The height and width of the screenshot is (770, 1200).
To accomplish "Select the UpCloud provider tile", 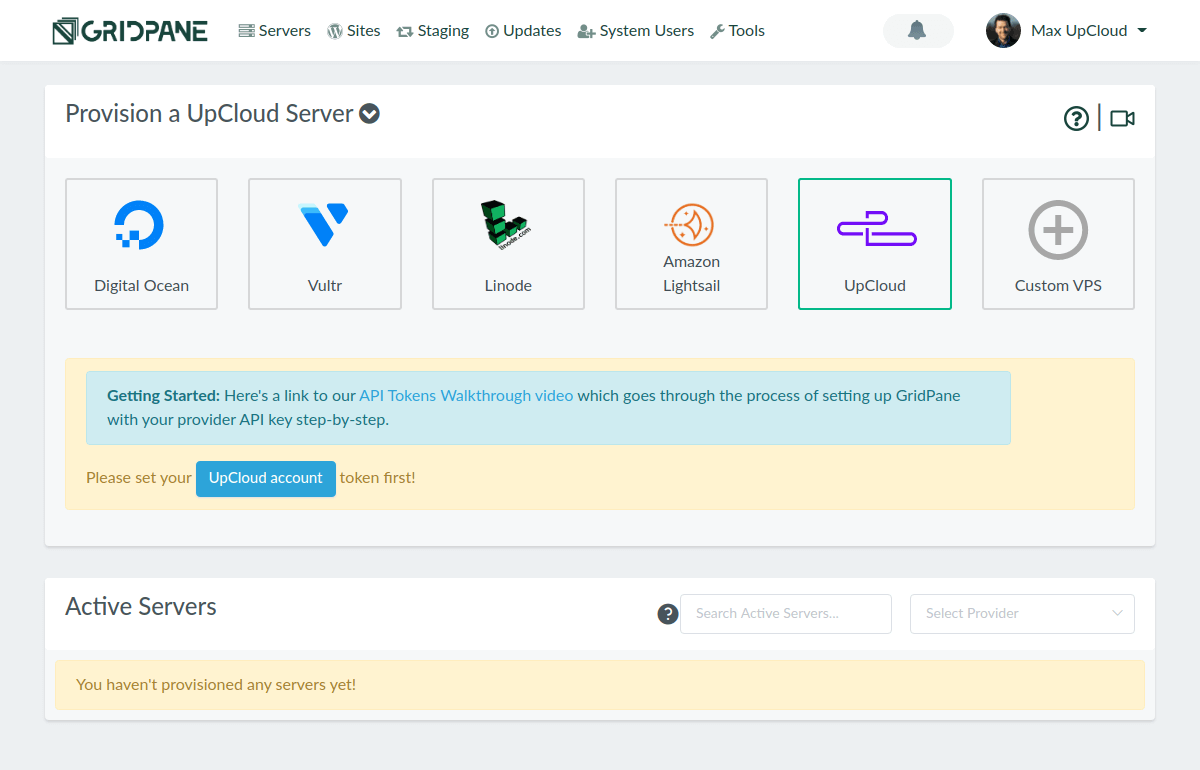I will (874, 244).
